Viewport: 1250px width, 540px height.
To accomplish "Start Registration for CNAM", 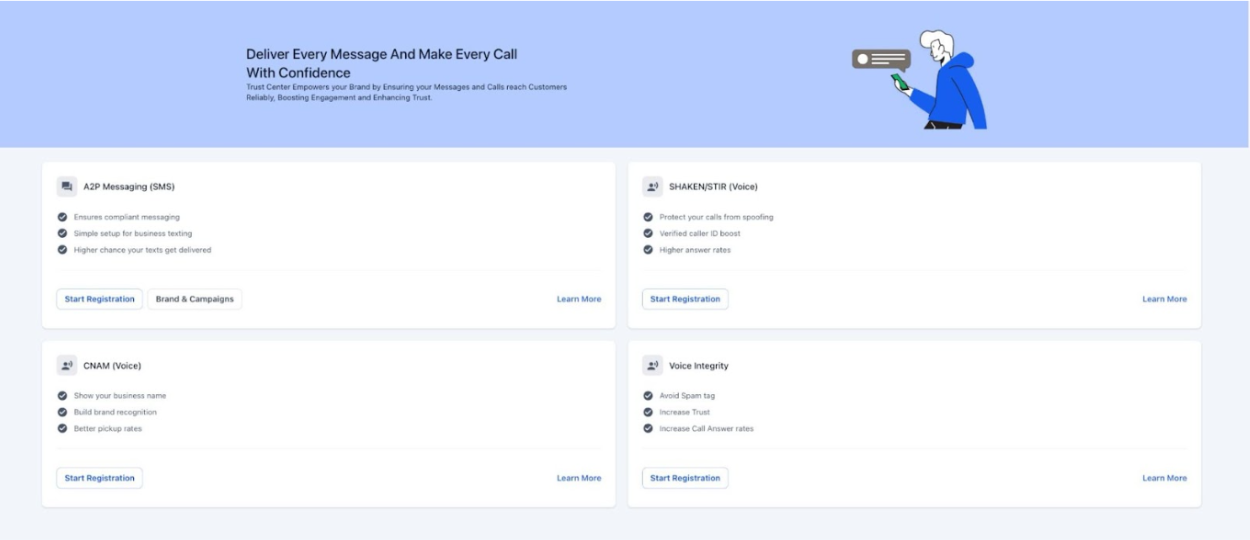I will [x=99, y=478].
